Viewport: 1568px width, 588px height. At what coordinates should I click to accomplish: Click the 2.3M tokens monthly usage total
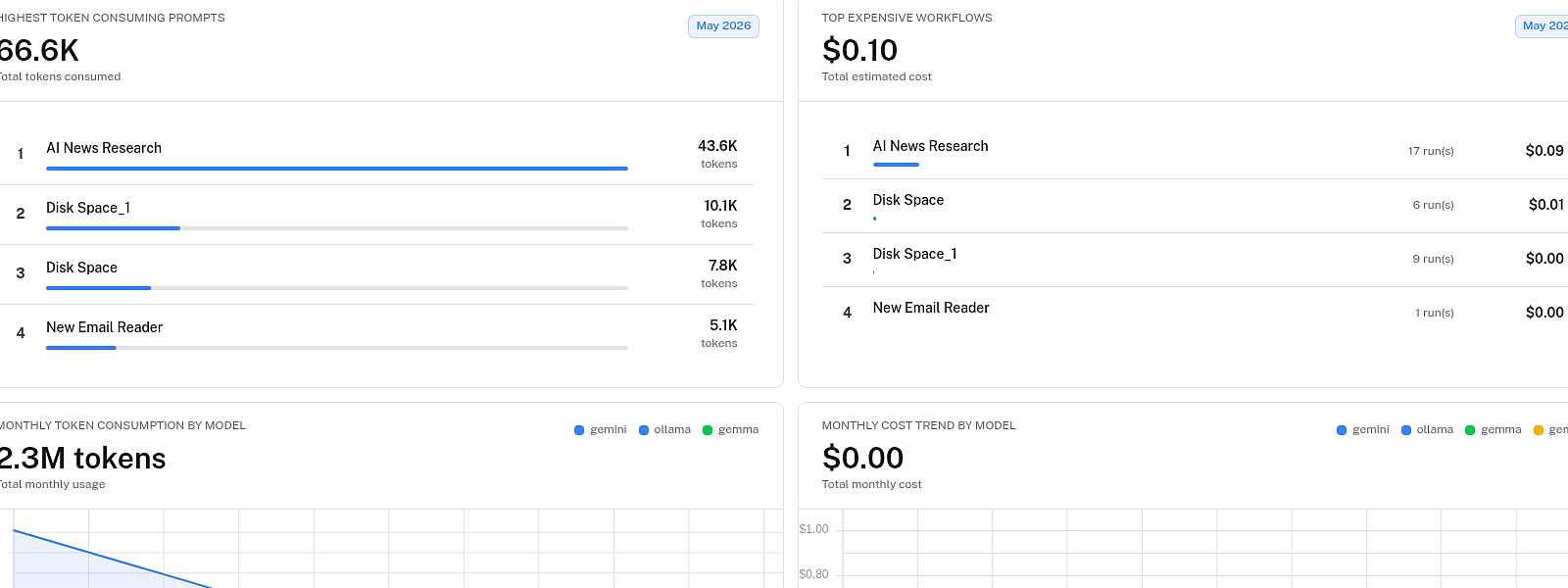pos(82,459)
